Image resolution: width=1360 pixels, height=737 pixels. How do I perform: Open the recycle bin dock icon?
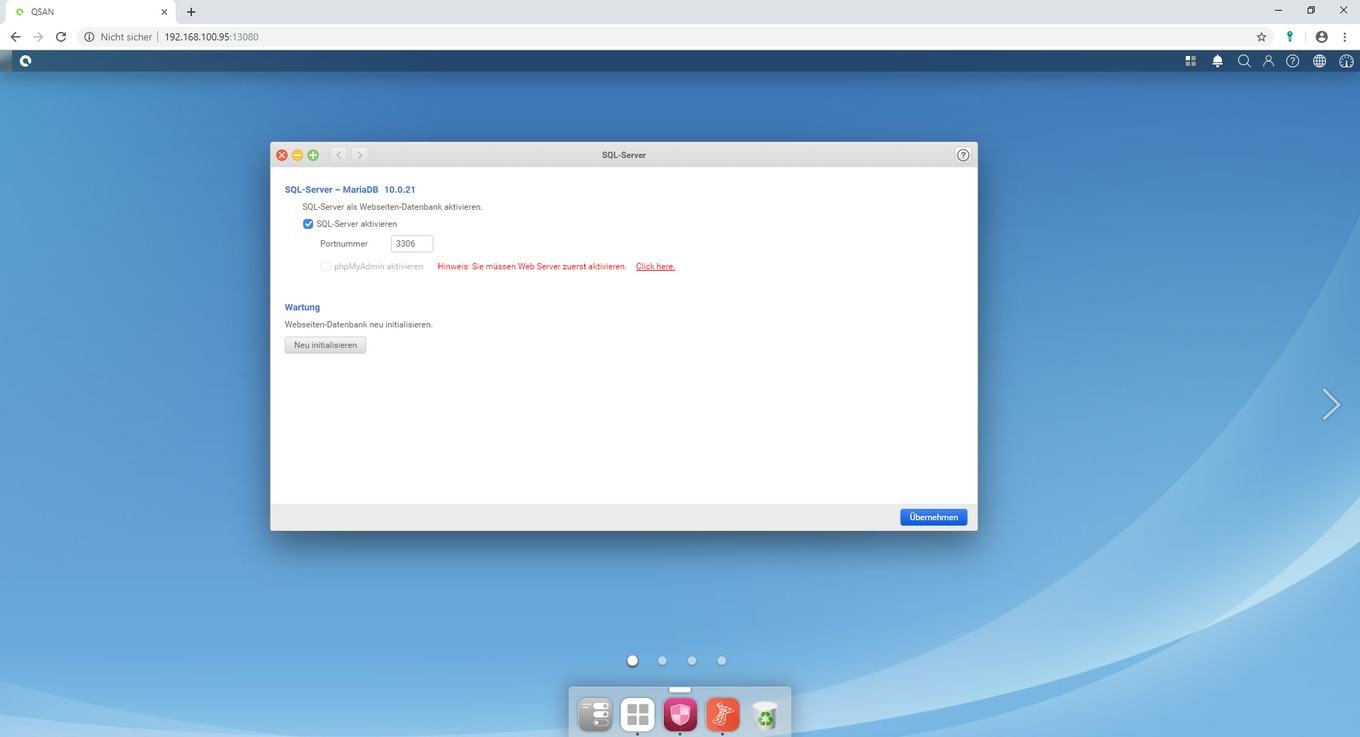tap(765, 715)
